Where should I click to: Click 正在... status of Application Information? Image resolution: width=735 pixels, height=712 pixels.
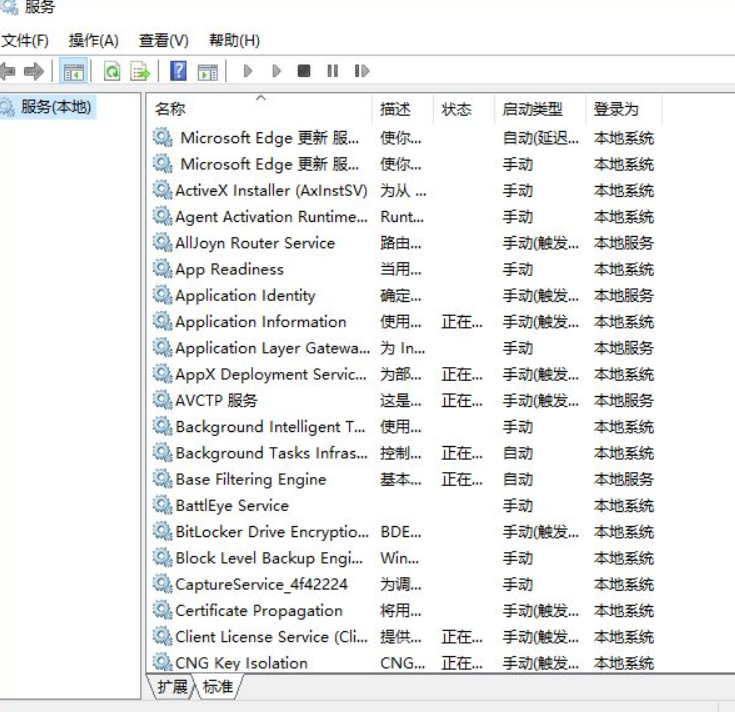coord(462,322)
